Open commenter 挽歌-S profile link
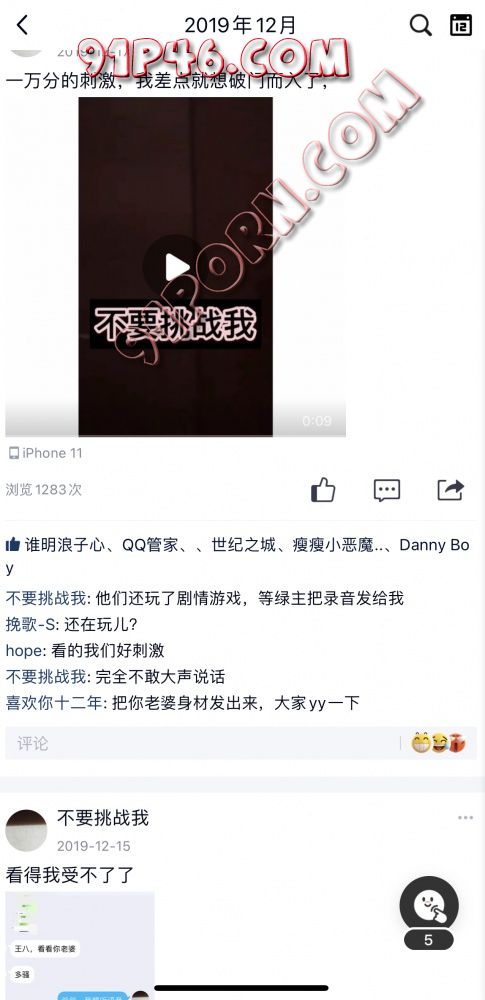Viewport: 485px width, 1000px height. pyautogui.click(x=30, y=624)
